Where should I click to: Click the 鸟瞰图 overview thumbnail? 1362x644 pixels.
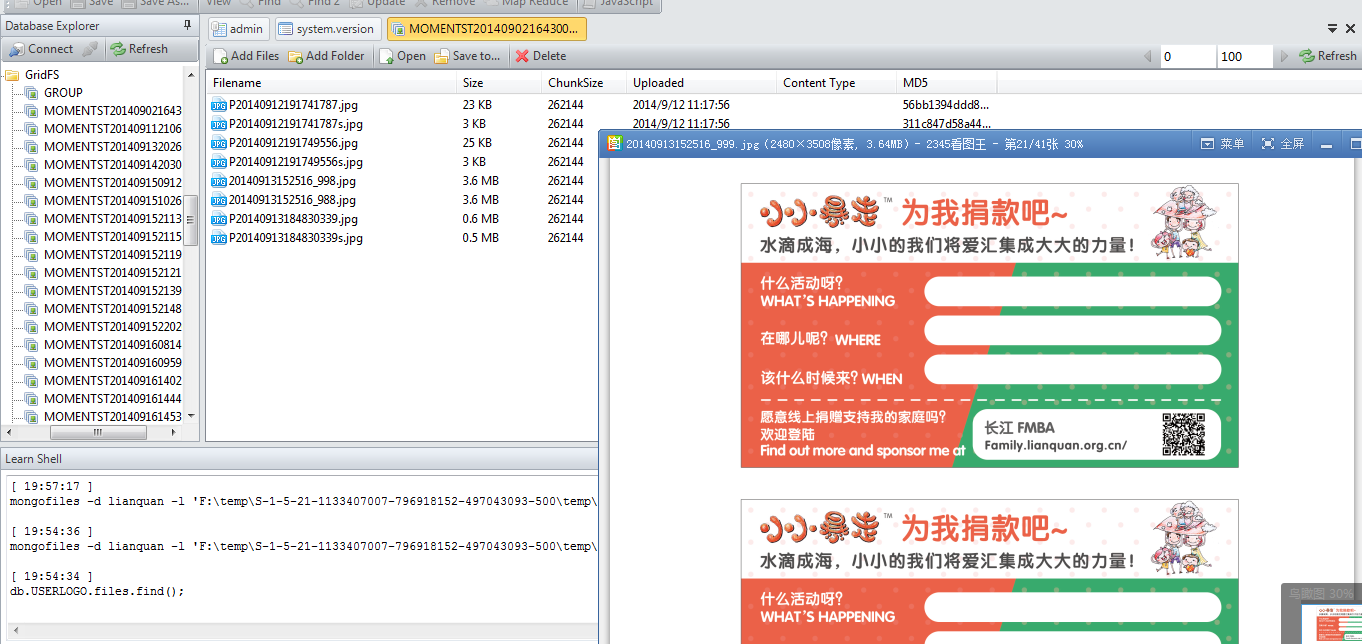[x=1322, y=613]
